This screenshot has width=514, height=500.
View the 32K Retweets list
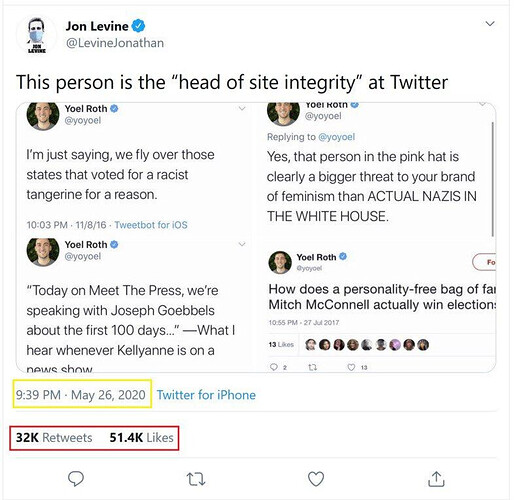[54, 437]
